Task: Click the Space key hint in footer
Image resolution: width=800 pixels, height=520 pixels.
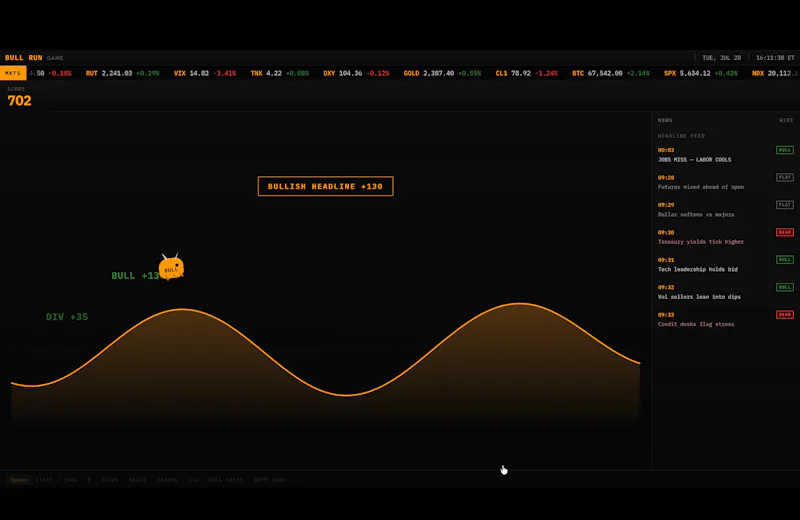Action: (x=19, y=480)
